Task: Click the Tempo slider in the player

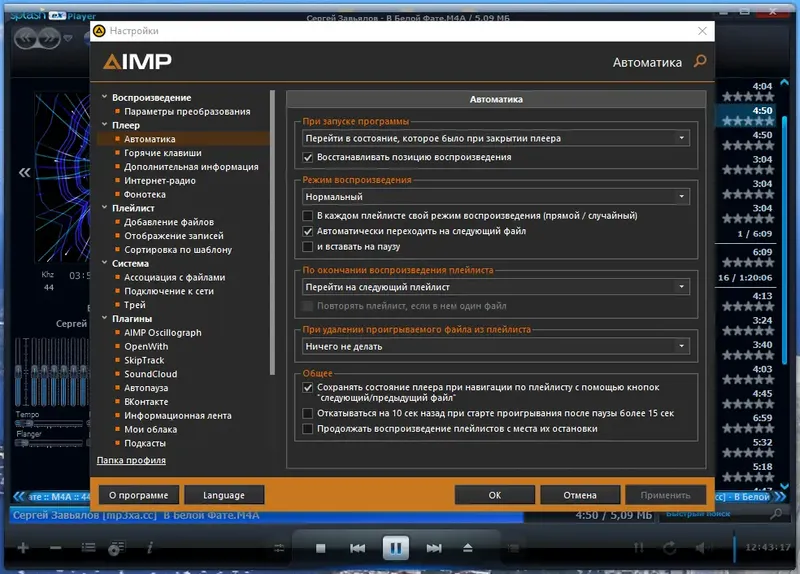Action: coord(49,423)
